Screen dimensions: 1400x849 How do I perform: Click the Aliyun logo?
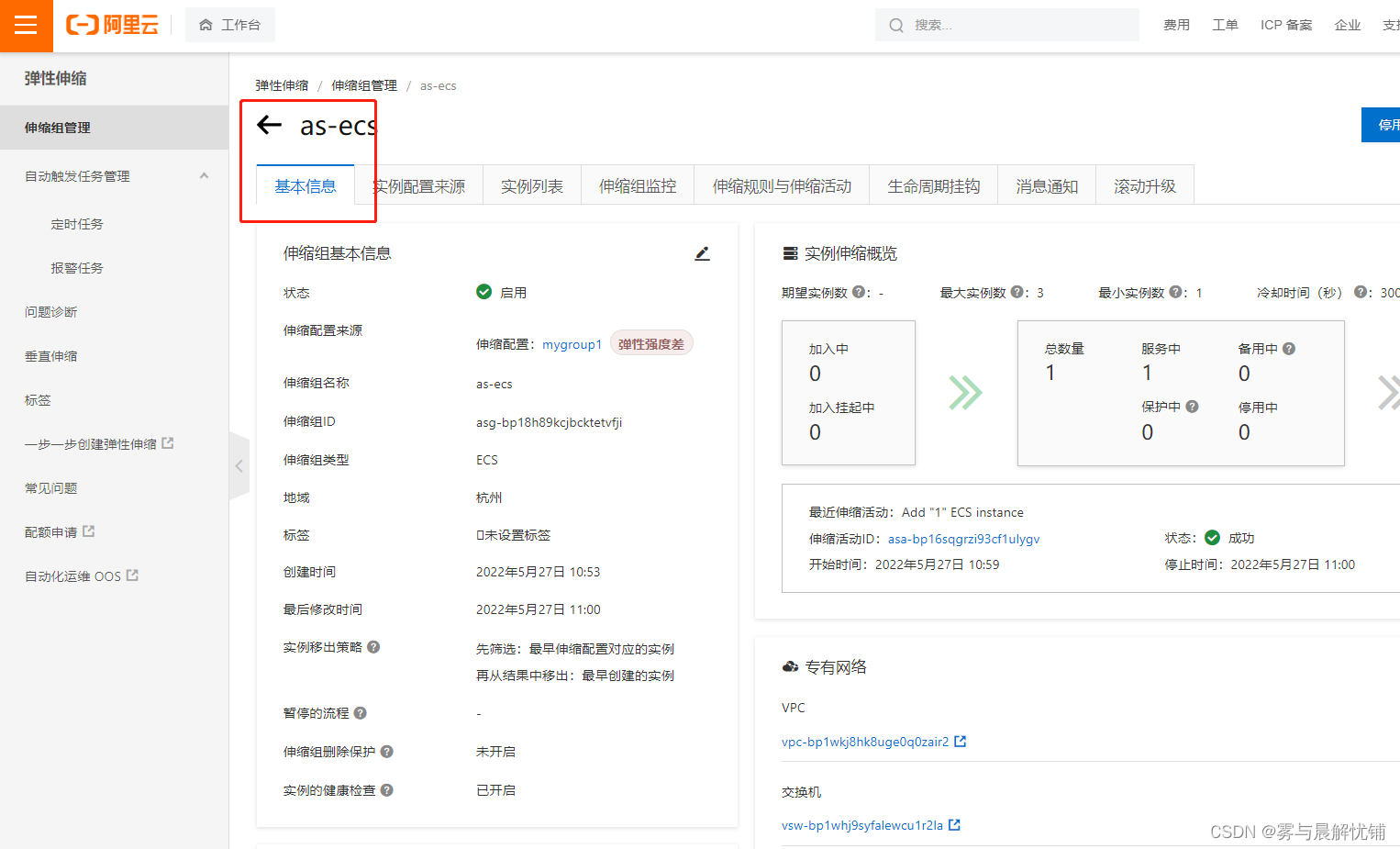coord(112,25)
